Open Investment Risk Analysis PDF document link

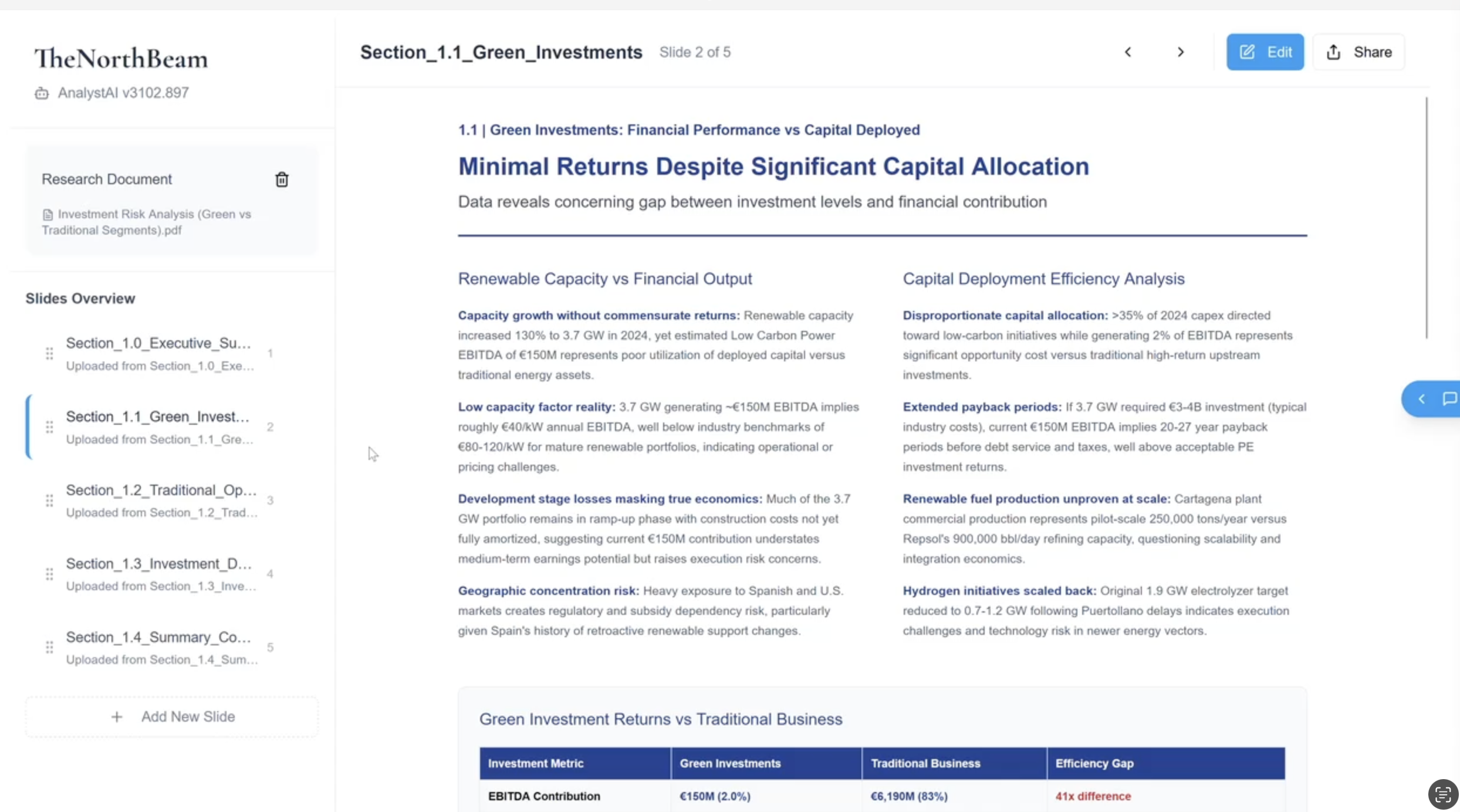[x=147, y=222]
